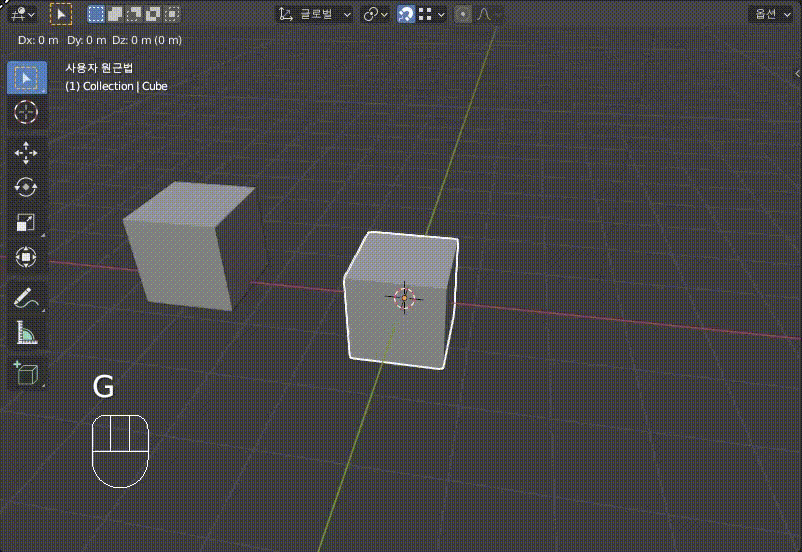Set selection mode to Subtract
The width and height of the screenshot is (802, 552).
[133, 14]
